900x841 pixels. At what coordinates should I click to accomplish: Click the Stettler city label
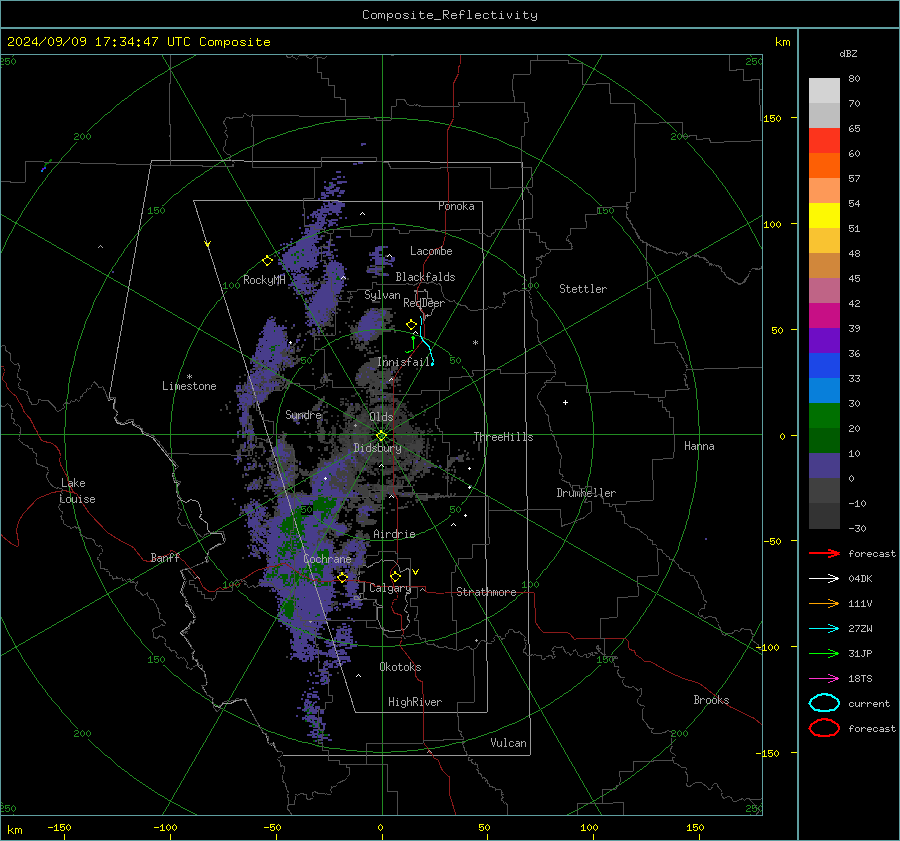(x=583, y=289)
